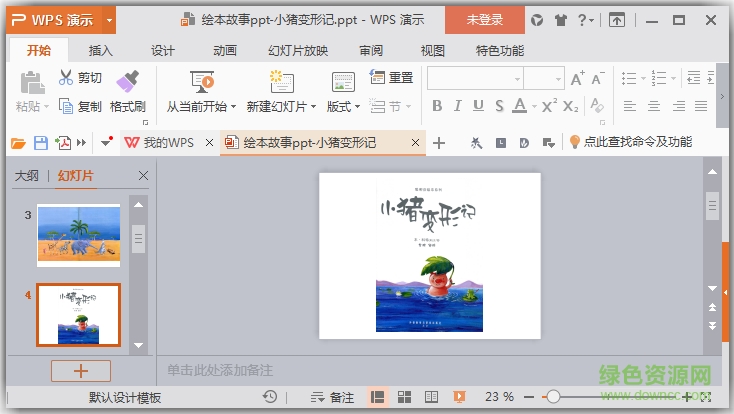Open font color dropdown arrow
Viewport: 734px width, 414px height.
(x=534, y=107)
